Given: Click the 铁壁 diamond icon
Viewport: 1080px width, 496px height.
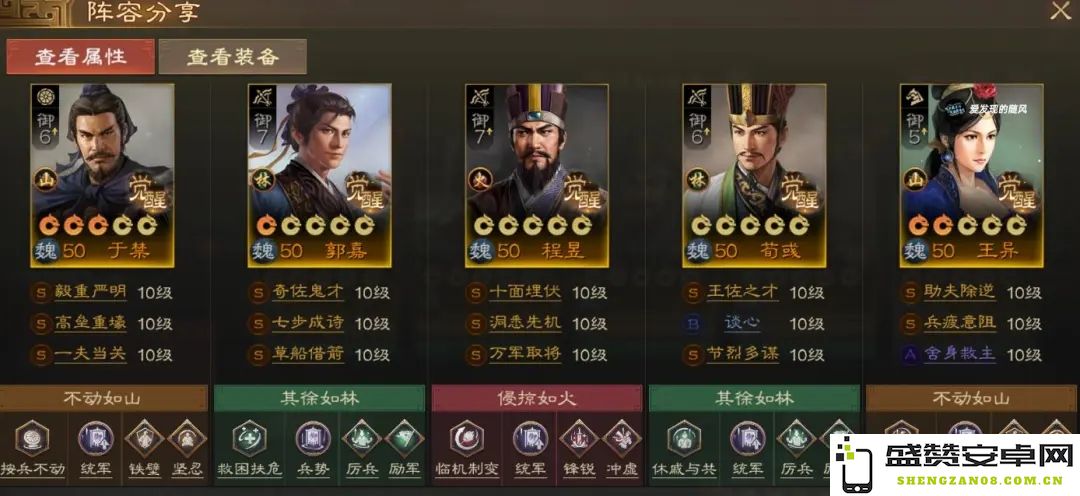Looking at the screenshot, I should (145, 439).
